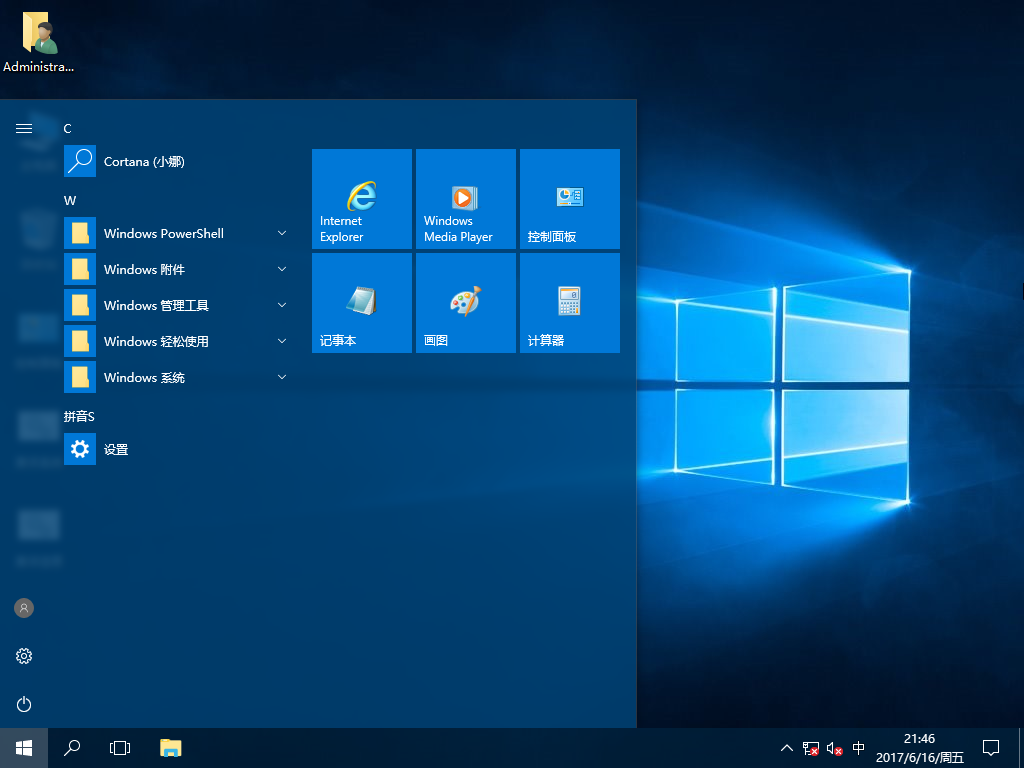Click the letter C group header
Screen dimensions: 1024x768
pyautogui.click(x=67, y=129)
